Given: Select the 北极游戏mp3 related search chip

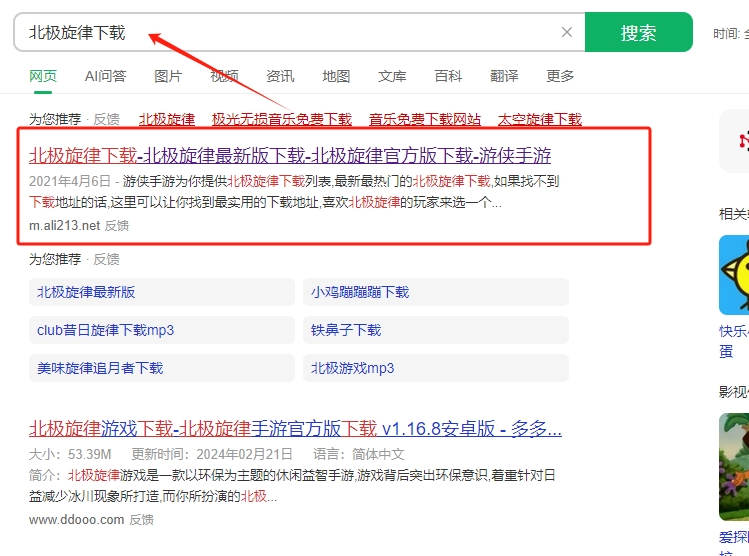Looking at the screenshot, I should tap(436, 368).
